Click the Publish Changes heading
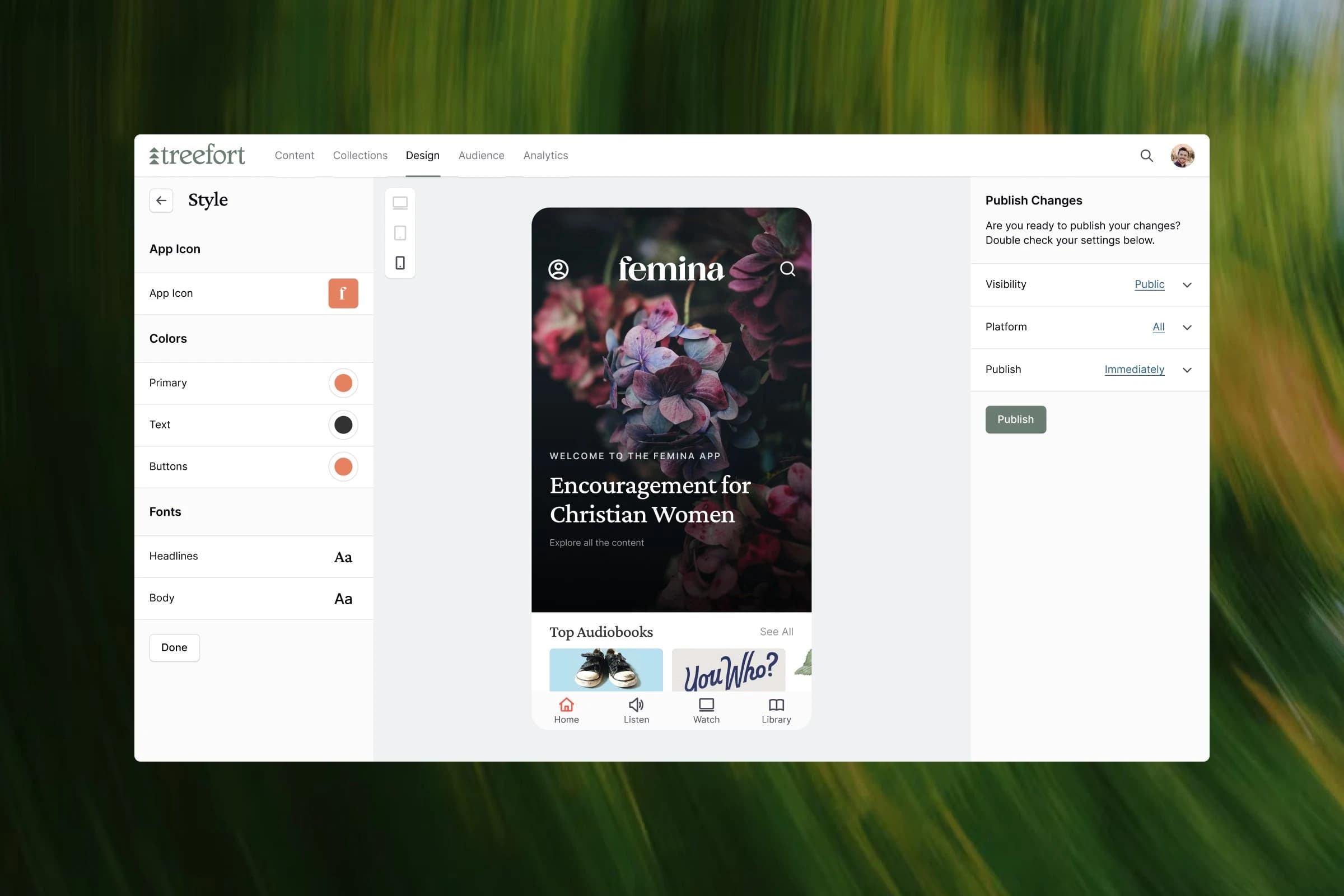The height and width of the screenshot is (896, 1344). [x=1033, y=200]
